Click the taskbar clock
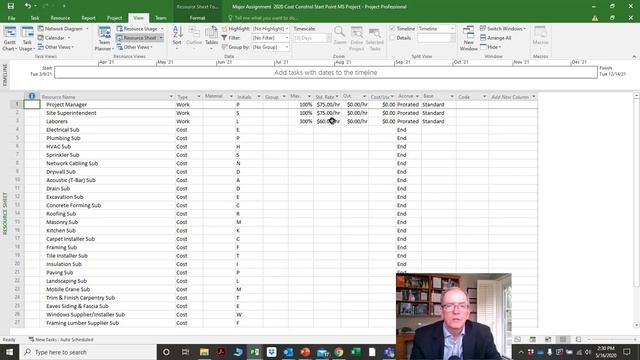Image resolution: width=640 pixels, height=360 pixels. (605, 352)
